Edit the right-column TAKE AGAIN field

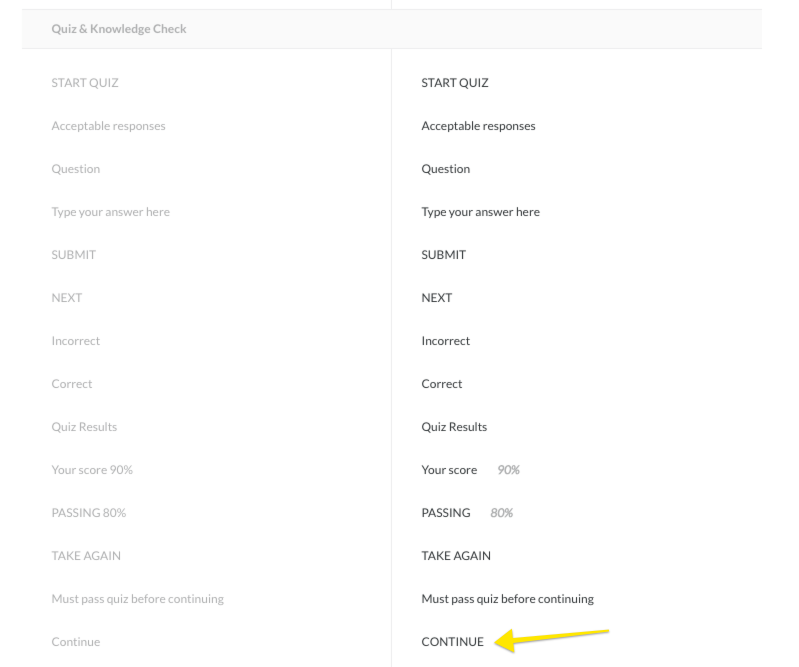(456, 556)
